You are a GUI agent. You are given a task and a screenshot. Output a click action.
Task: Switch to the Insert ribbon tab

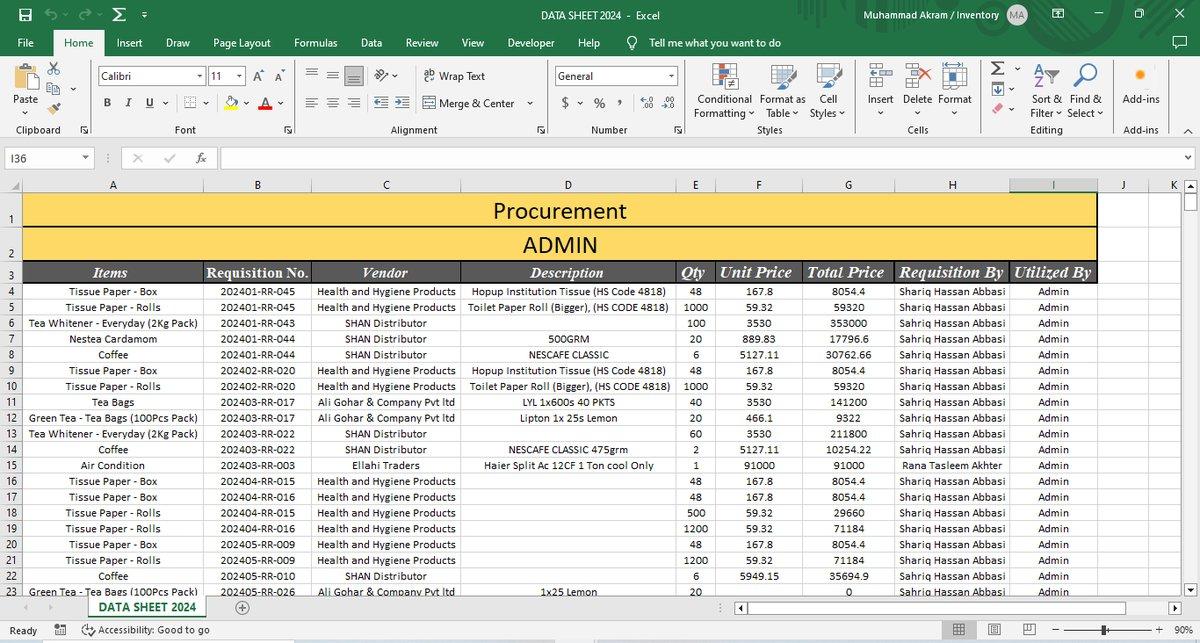coord(129,43)
